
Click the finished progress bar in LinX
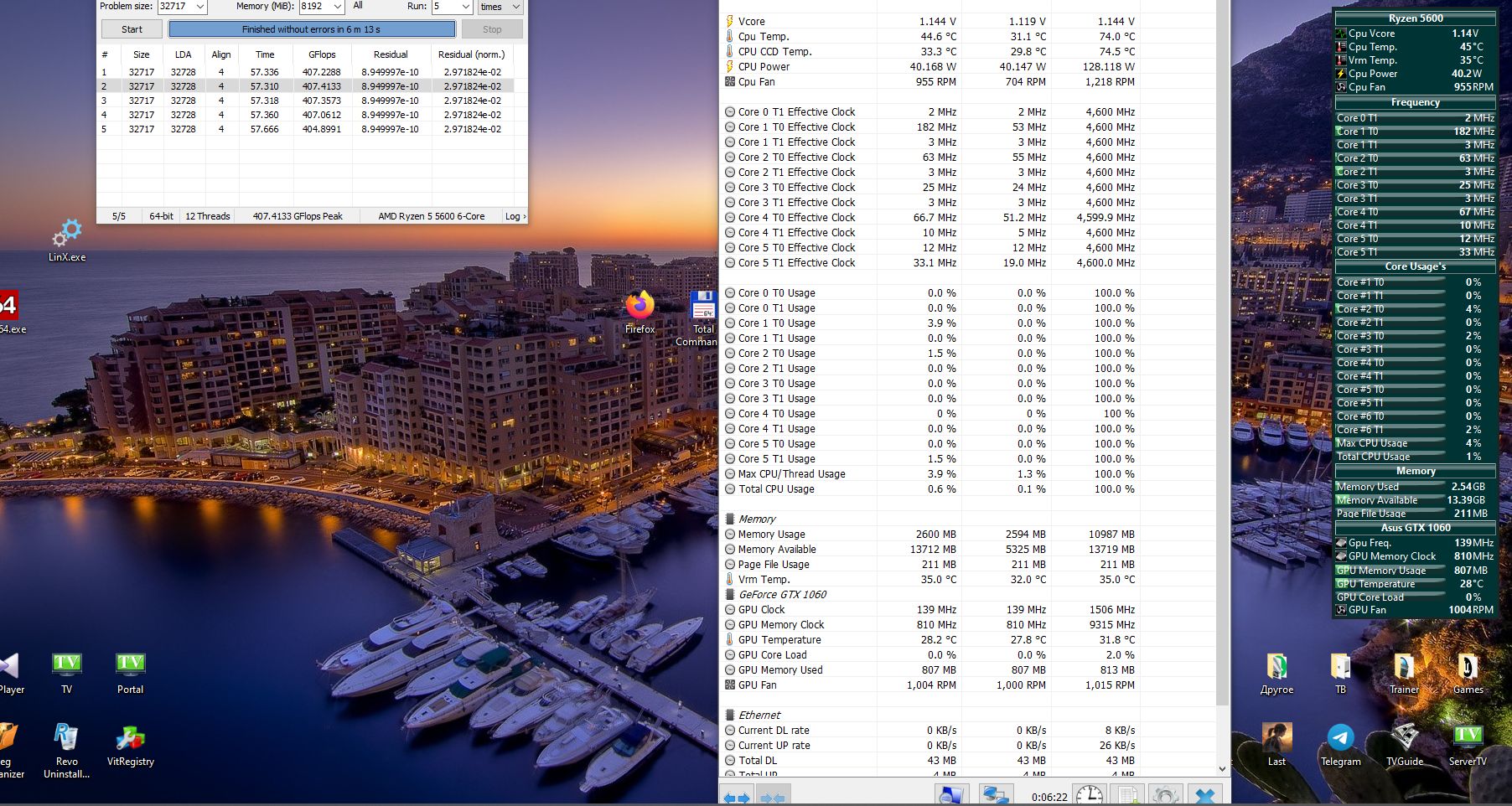point(312,29)
